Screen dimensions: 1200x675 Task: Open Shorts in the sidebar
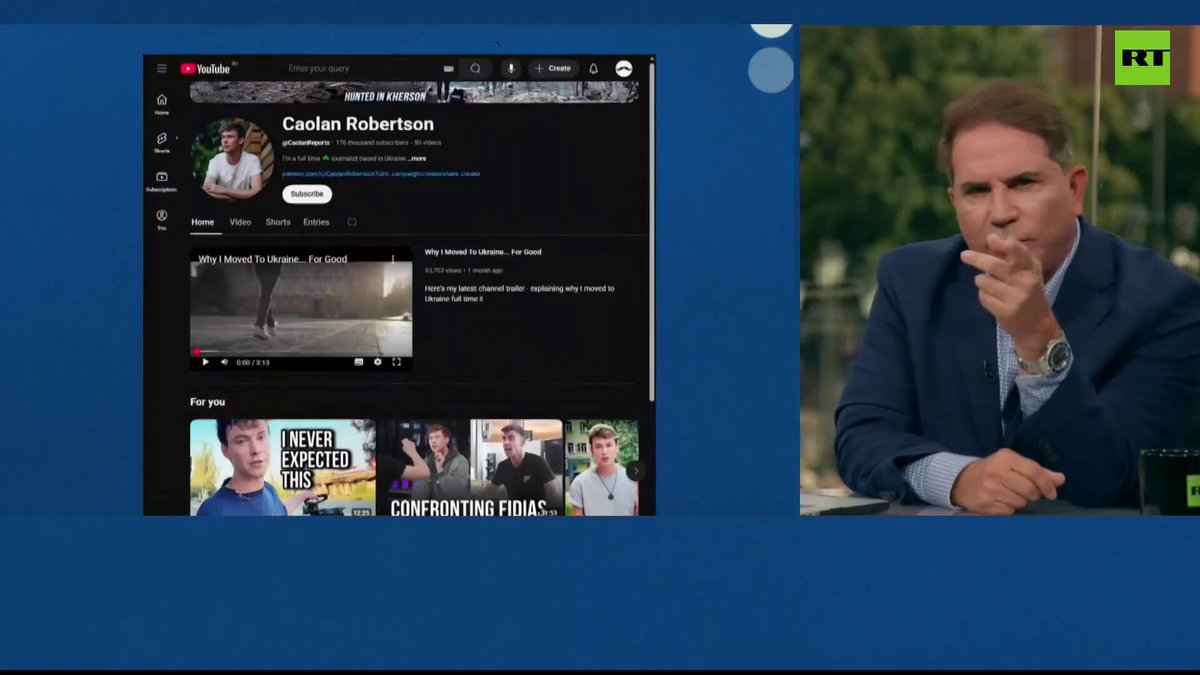coord(162,142)
